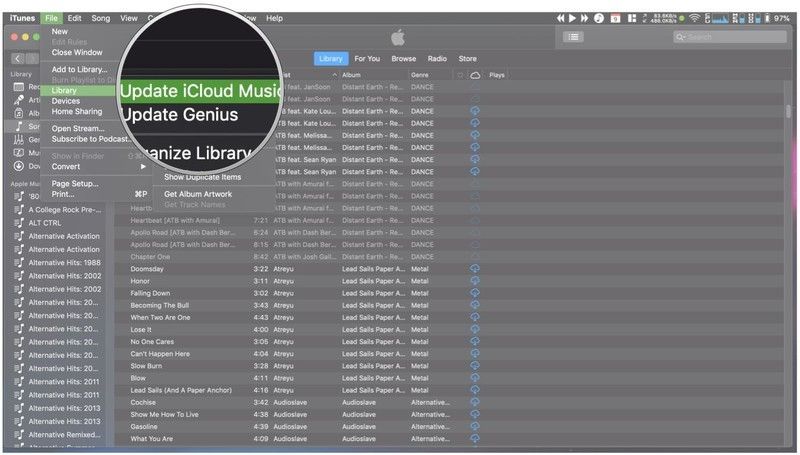Open the A College Rock Pre- playlist
This screenshot has width=800, height=455.
click(65, 210)
